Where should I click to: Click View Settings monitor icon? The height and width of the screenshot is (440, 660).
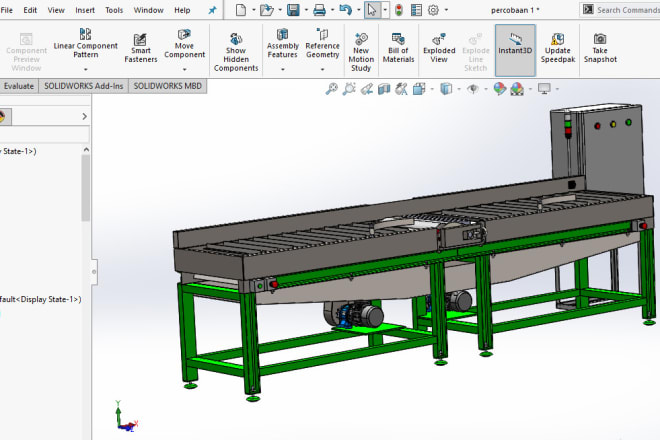pyautogui.click(x=544, y=89)
